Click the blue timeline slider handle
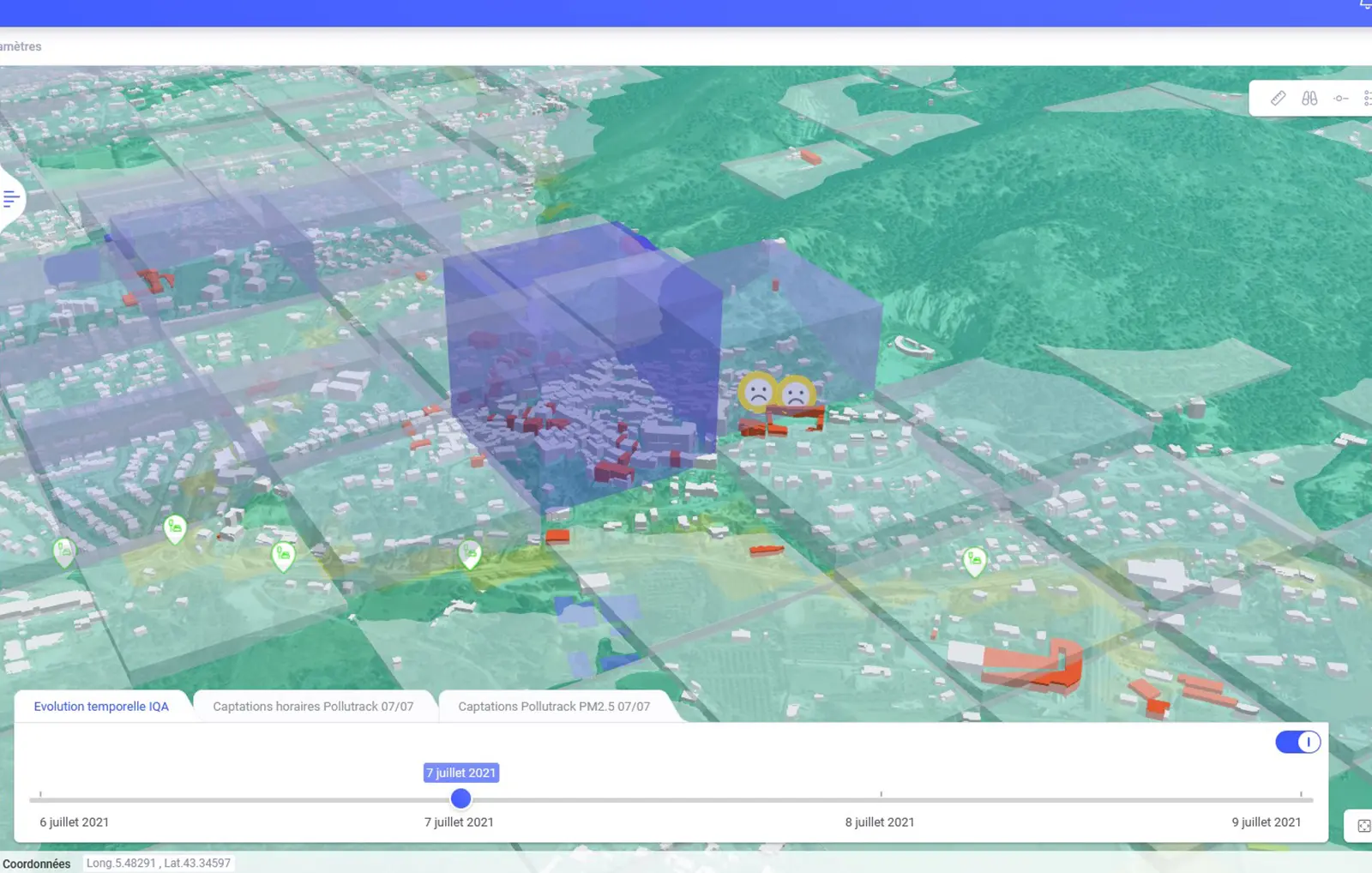Screen dimensions: 1372x873 [460, 798]
